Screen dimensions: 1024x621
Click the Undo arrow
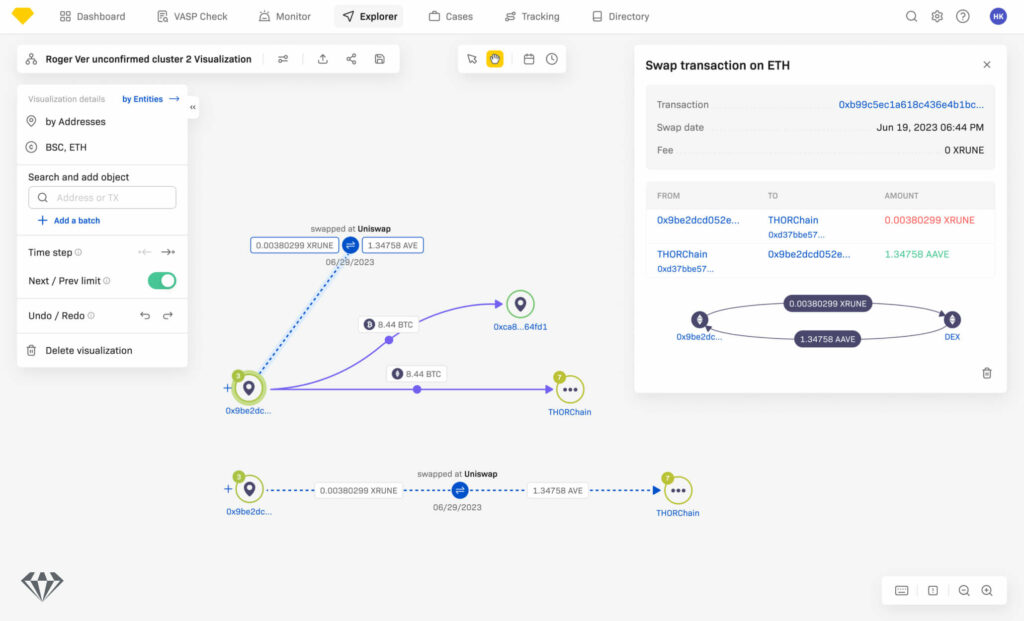(145, 315)
